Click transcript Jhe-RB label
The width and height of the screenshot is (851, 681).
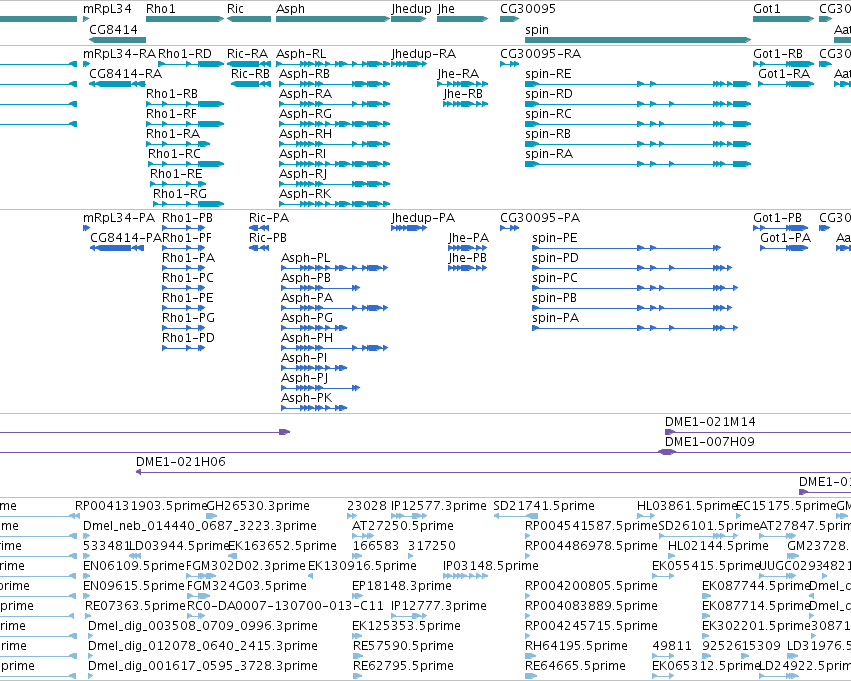click(463, 94)
